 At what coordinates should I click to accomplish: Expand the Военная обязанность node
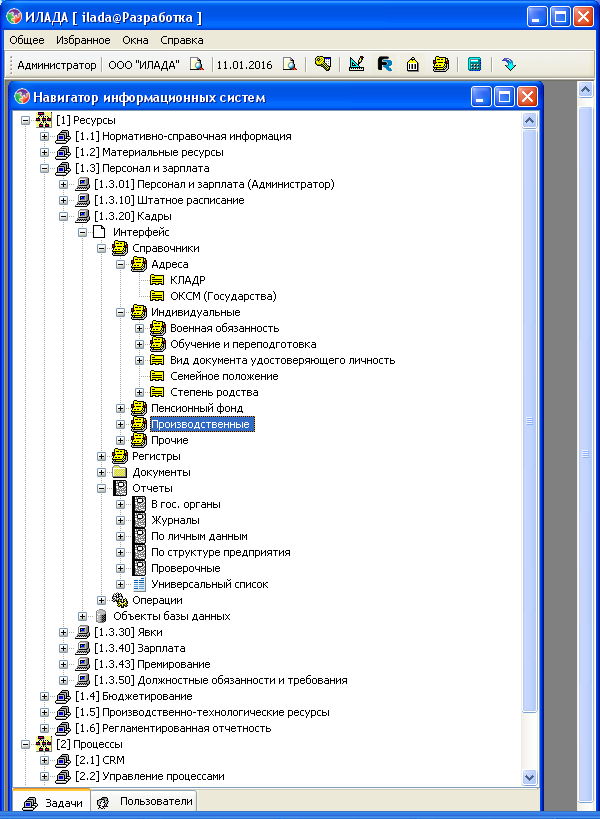[139, 329]
